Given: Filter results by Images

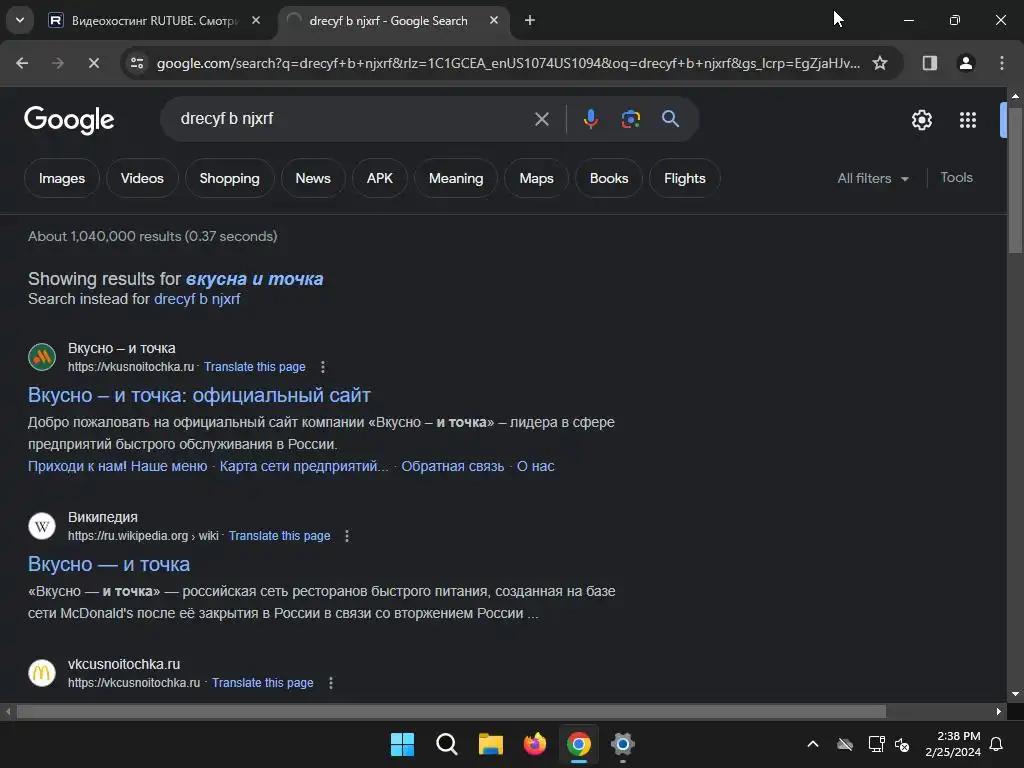Looking at the screenshot, I should click(x=62, y=178).
